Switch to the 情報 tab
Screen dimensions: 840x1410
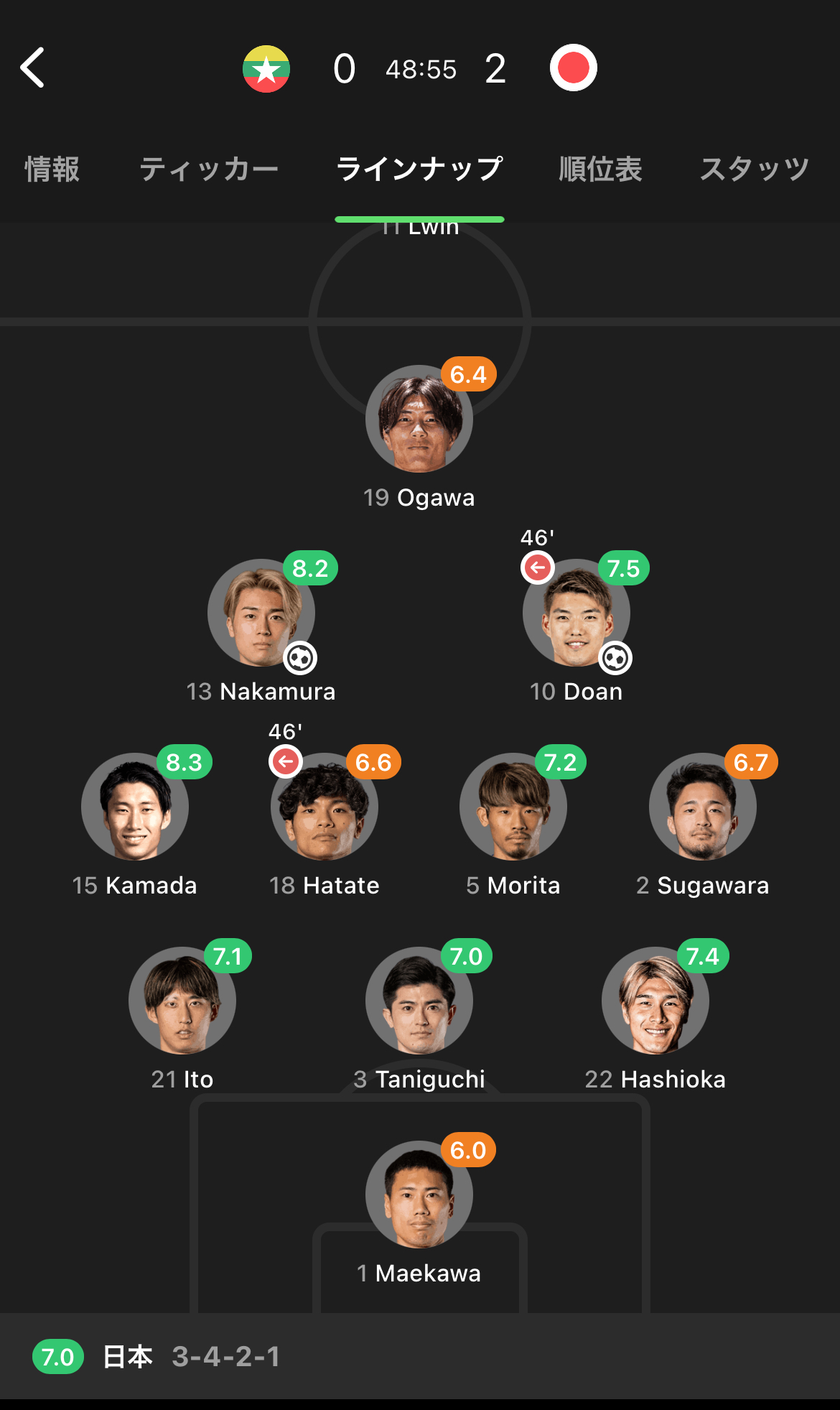tap(52, 170)
